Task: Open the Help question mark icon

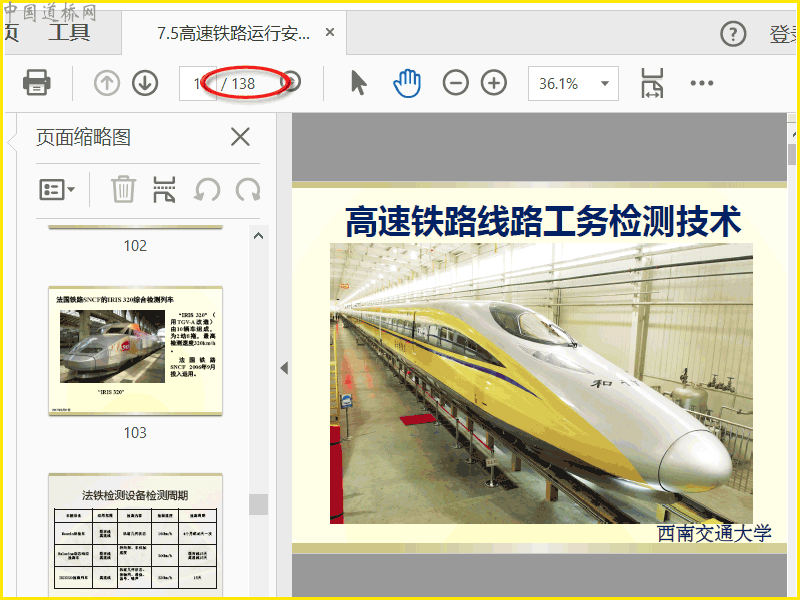Action: tap(733, 34)
